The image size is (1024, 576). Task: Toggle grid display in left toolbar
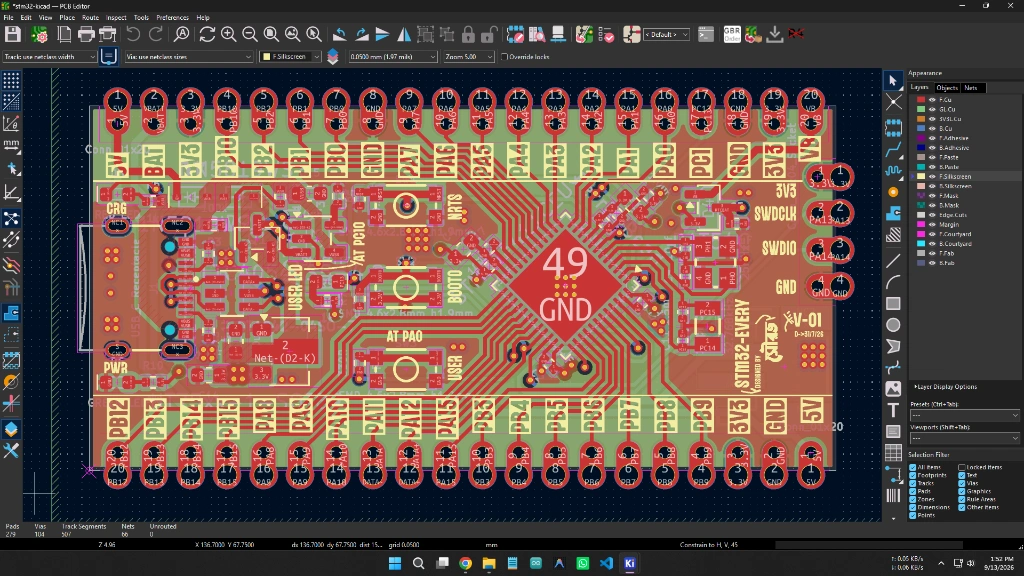(x=11, y=80)
